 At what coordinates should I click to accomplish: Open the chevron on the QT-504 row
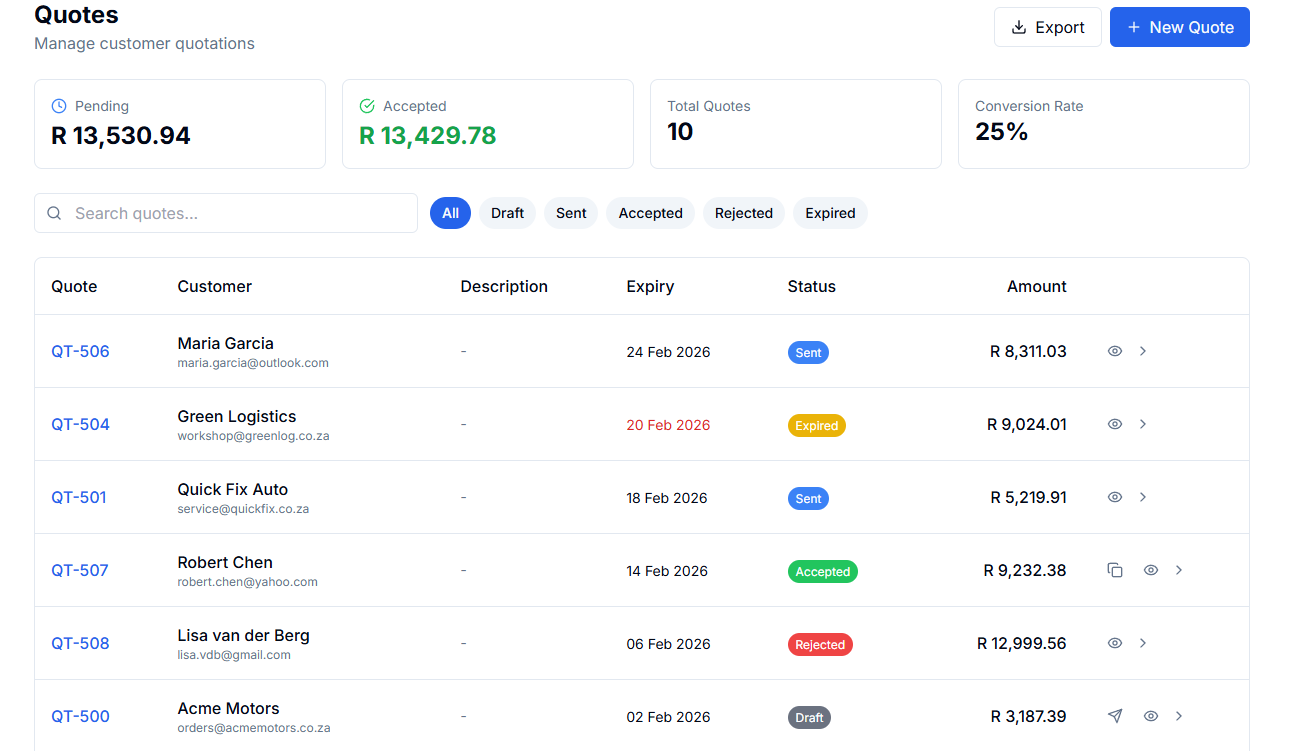pyautogui.click(x=1143, y=424)
